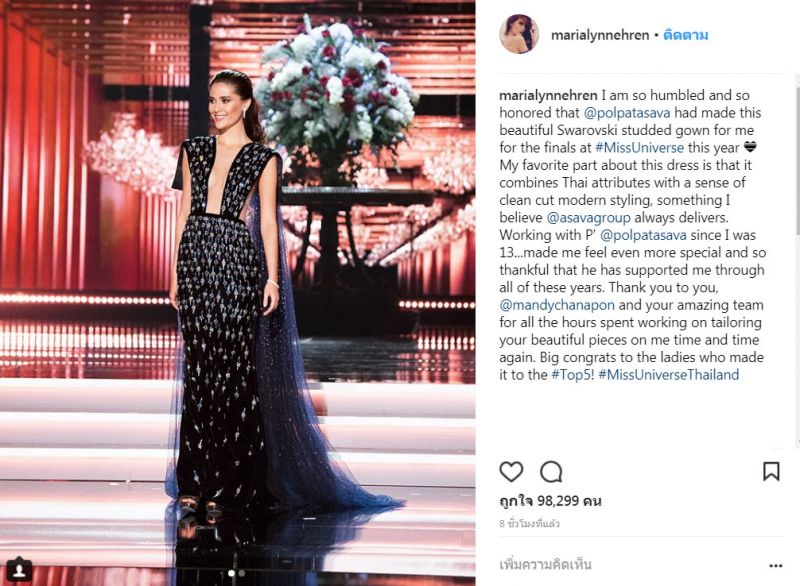
Task: Open bold marialynnehren name in caption
Action: pyautogui.click(x=548, y=95)
